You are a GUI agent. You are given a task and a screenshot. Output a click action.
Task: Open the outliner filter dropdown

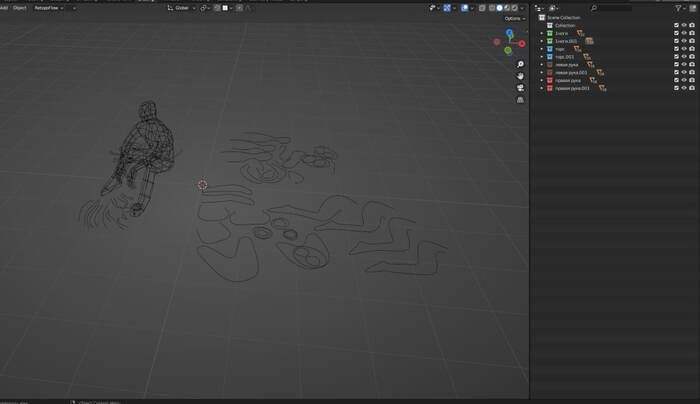click(x=680, y=8)
